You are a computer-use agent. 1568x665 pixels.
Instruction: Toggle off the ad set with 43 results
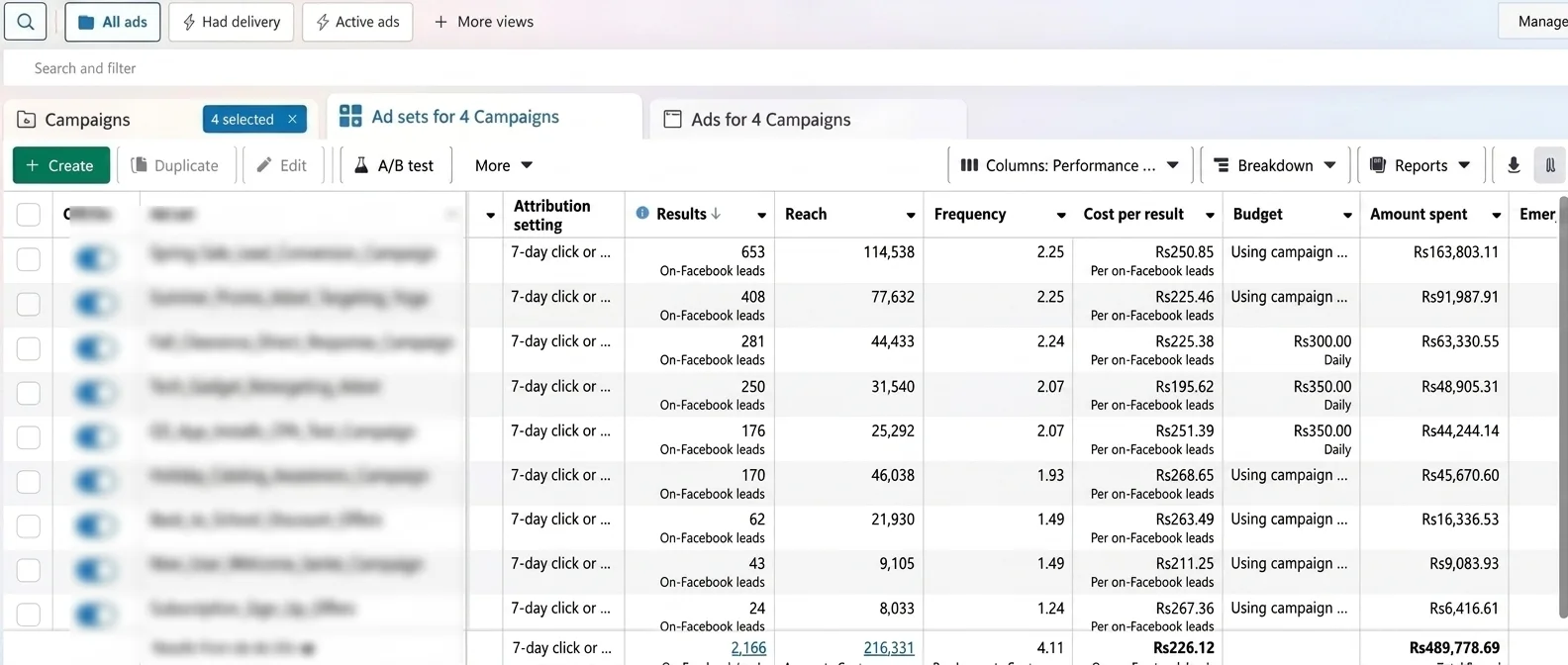pos(94,570)
